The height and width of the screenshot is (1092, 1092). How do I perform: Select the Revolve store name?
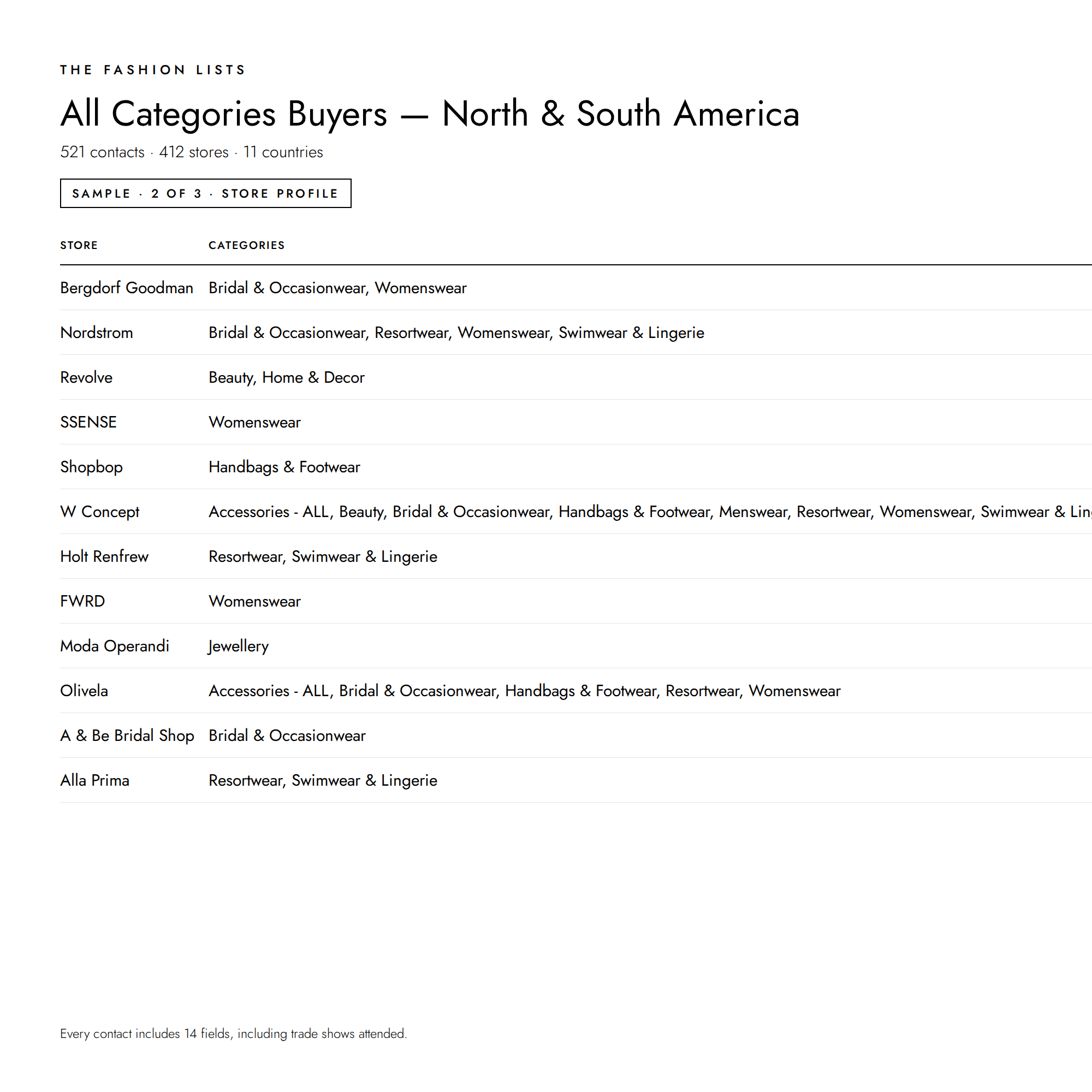(x=86, y=377)
